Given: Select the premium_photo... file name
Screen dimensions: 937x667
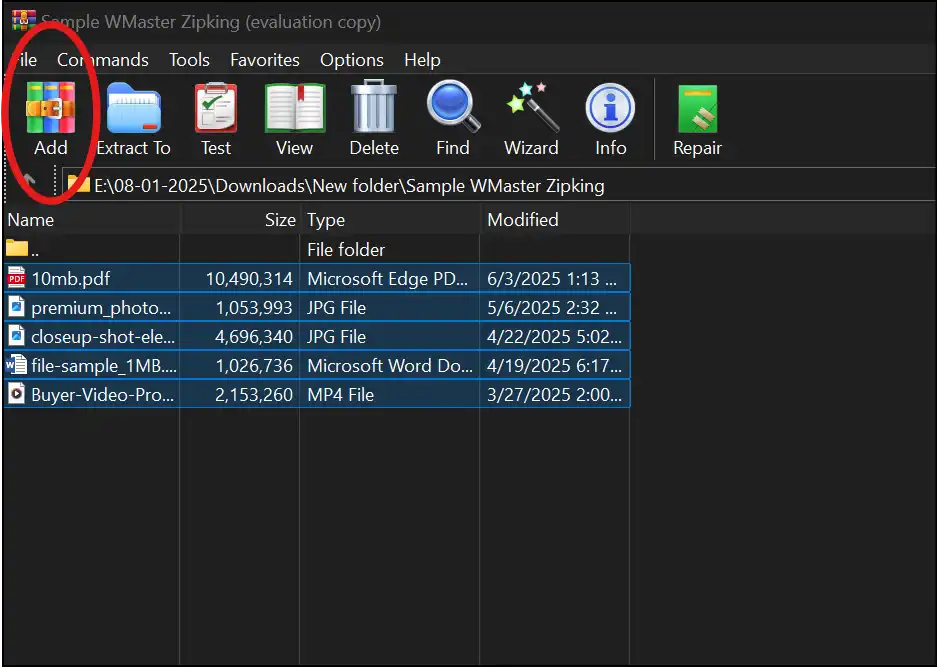Looking at the screenshot, I should tap(101, 308).
